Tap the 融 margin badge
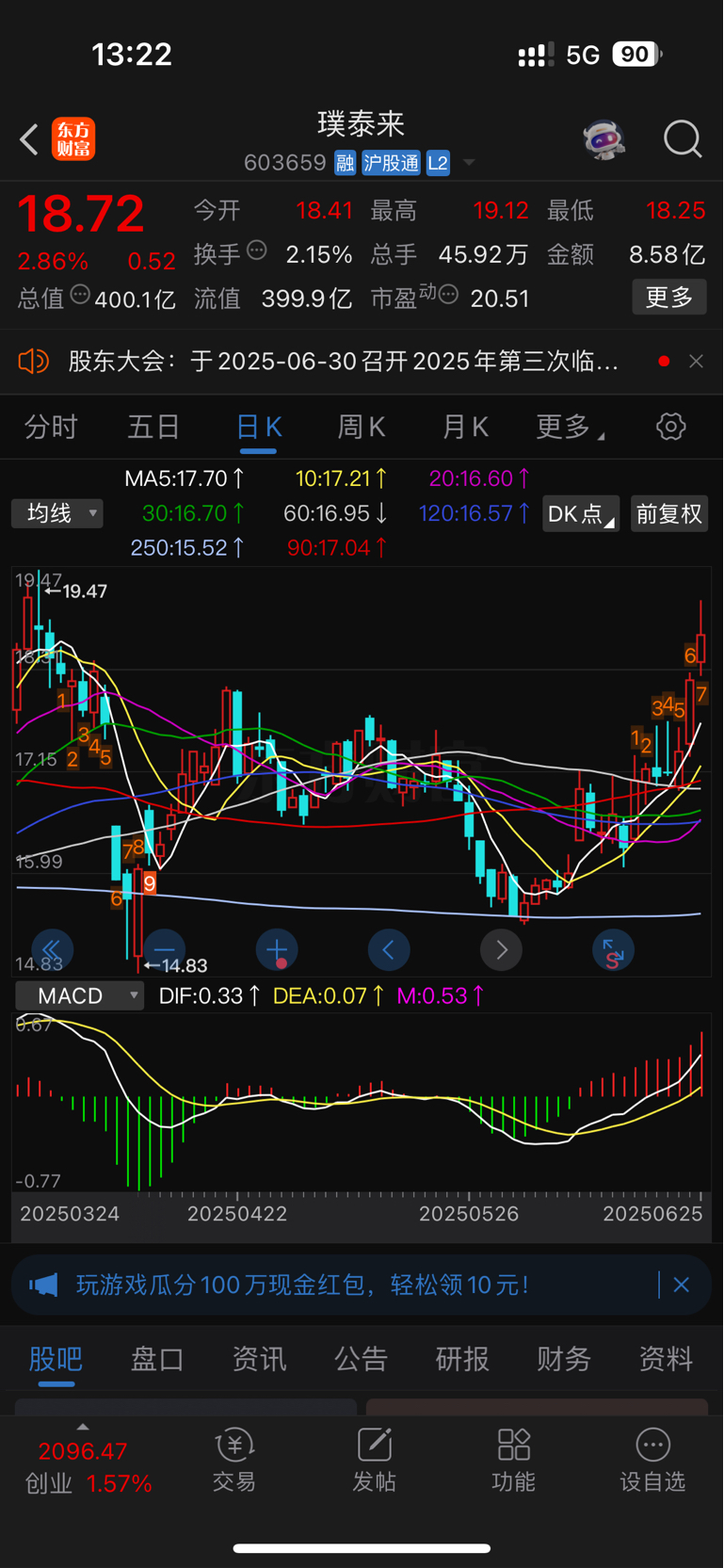 tap(345, 163)
